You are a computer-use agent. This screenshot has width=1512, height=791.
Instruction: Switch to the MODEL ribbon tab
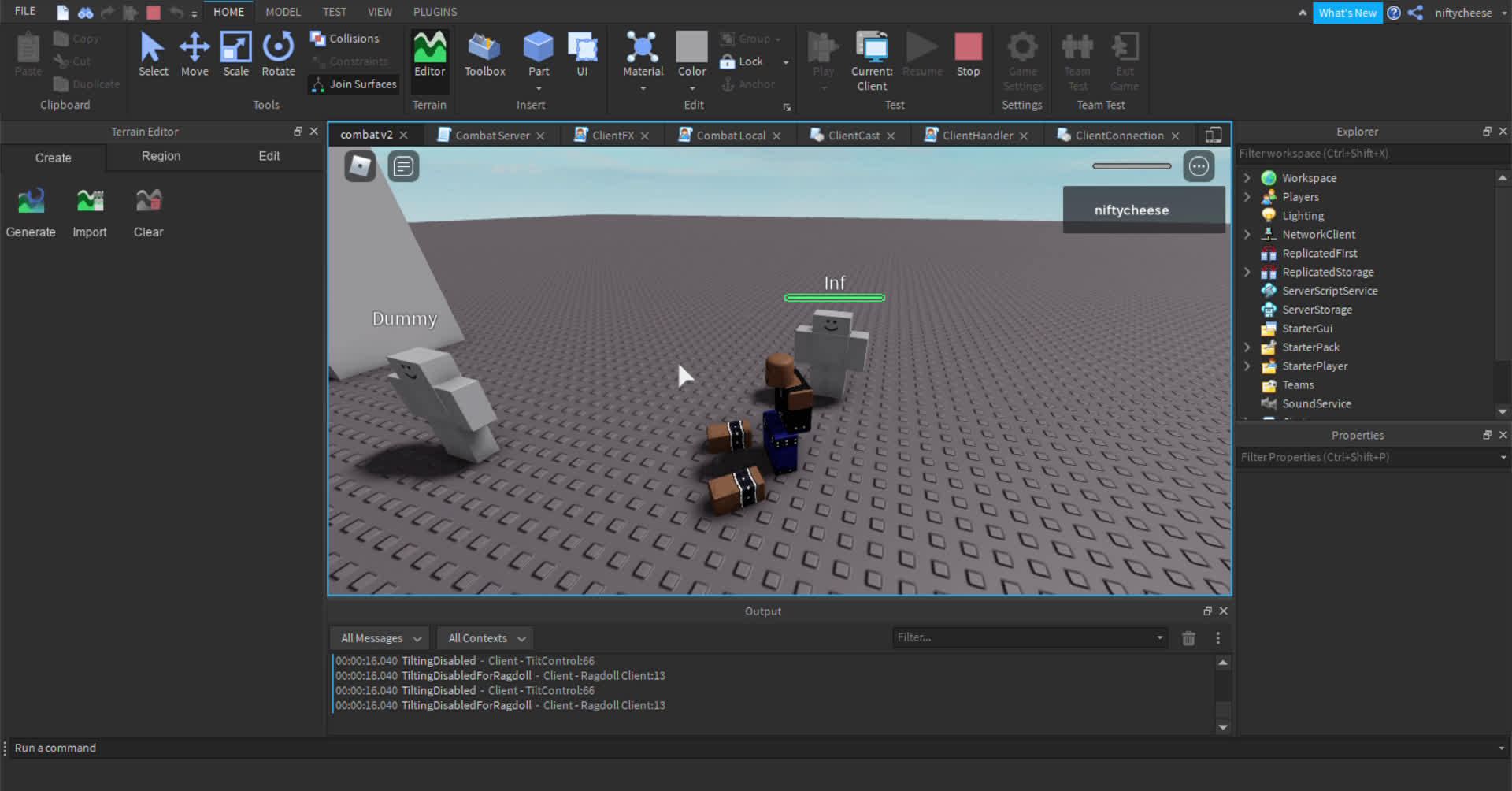click(x=282, y=11)
